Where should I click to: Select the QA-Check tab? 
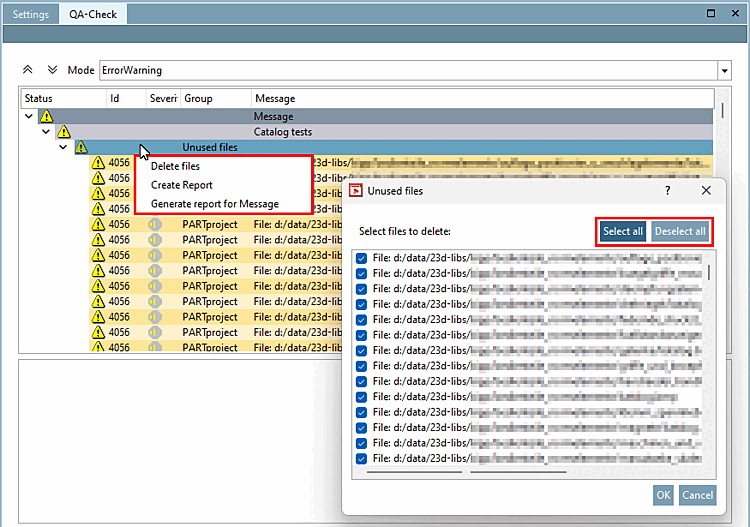(93, 14)
